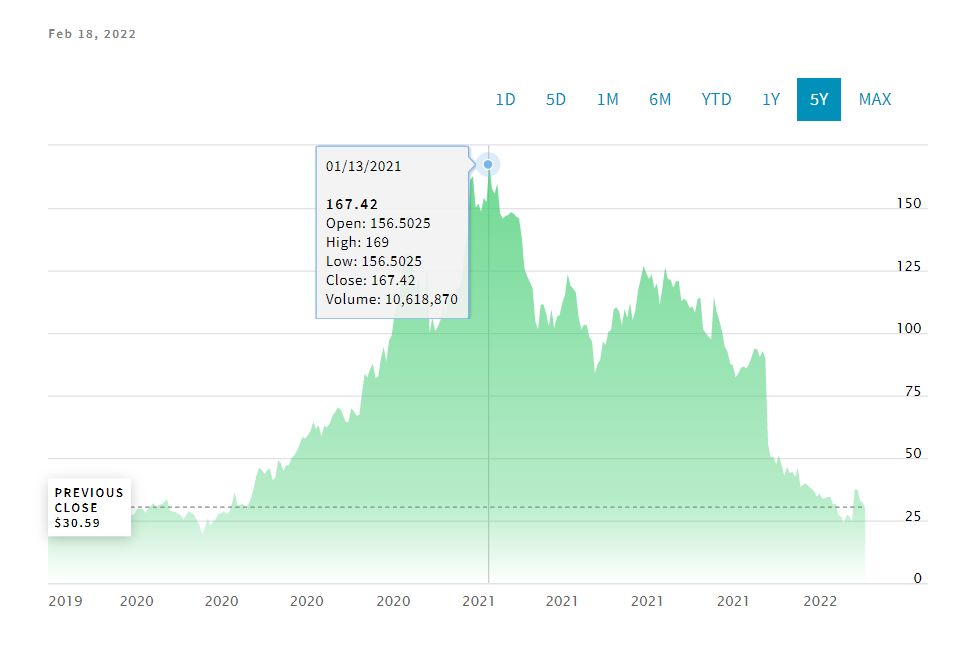Viewport: 968px width, 671px height.
Task: Click the 100 y-axis label
Action: click(x=909, y=328)
